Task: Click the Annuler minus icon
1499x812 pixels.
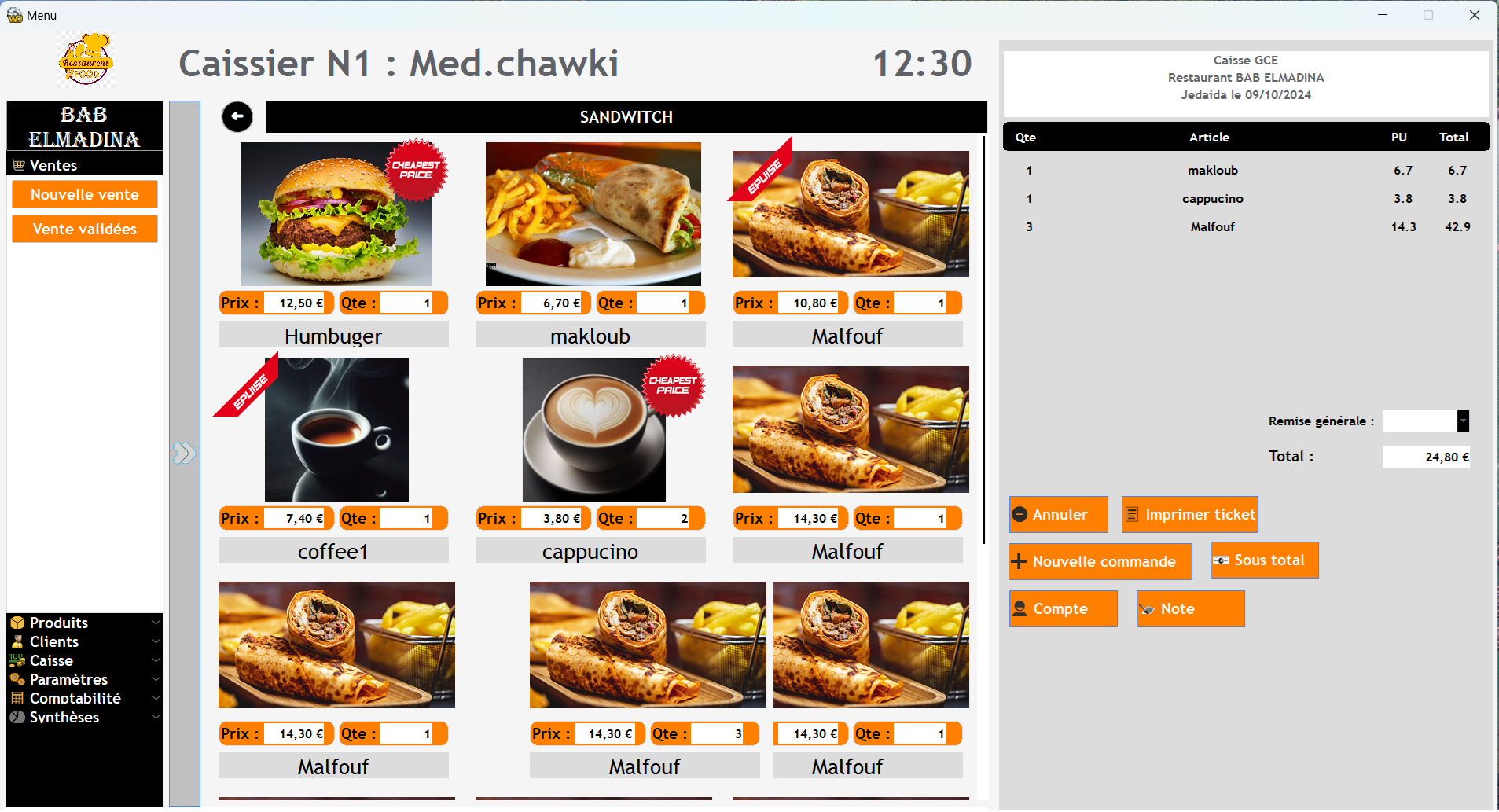Action: 1020,515
